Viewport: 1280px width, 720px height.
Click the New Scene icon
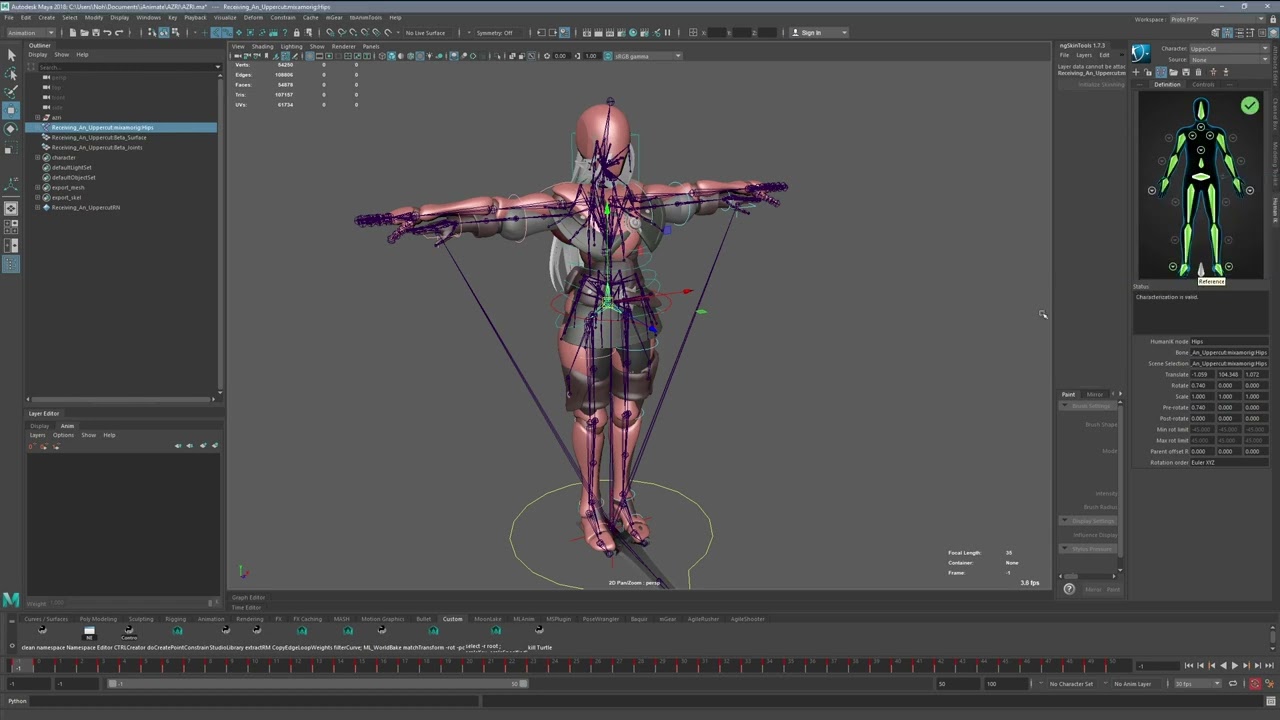(73, 32)
